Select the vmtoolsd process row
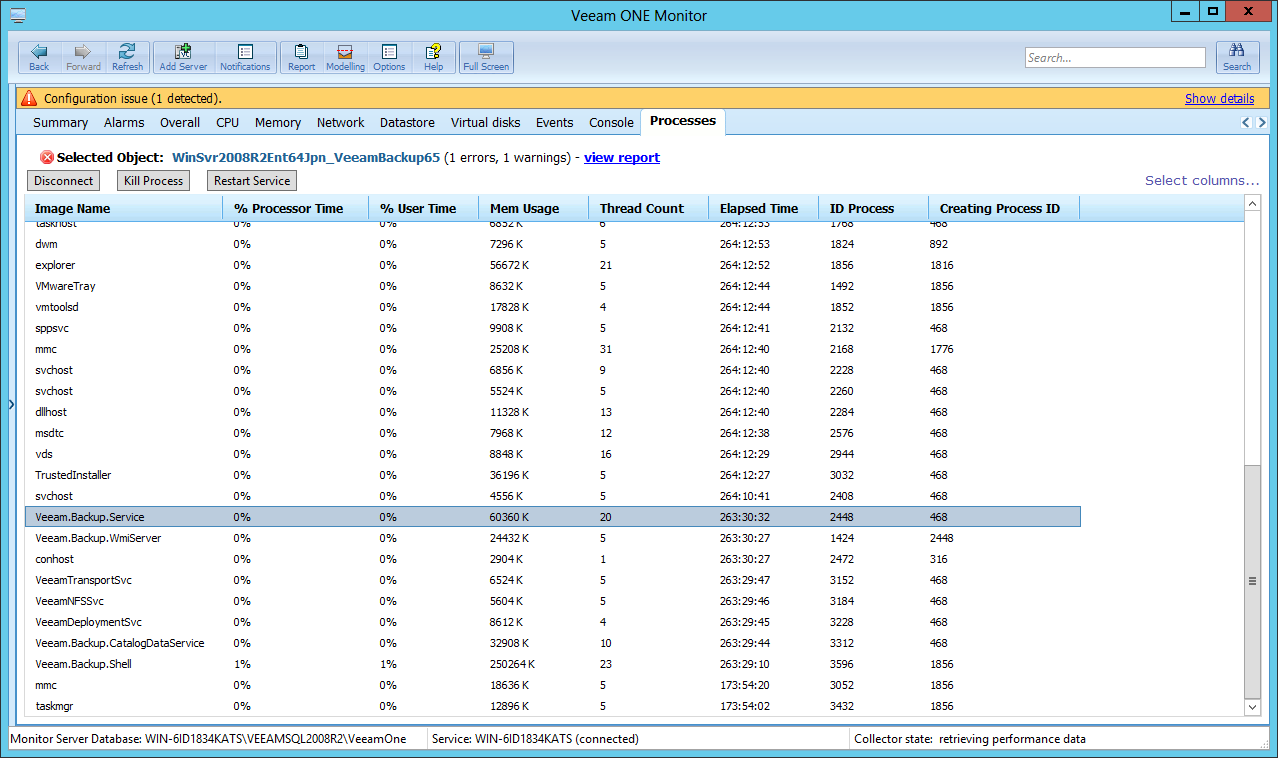1278x758 pixels. [x=553, y=307]
